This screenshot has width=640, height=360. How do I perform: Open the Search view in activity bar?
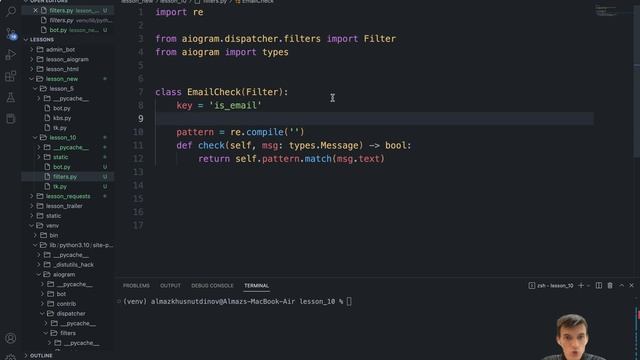(x=11, y=11)
